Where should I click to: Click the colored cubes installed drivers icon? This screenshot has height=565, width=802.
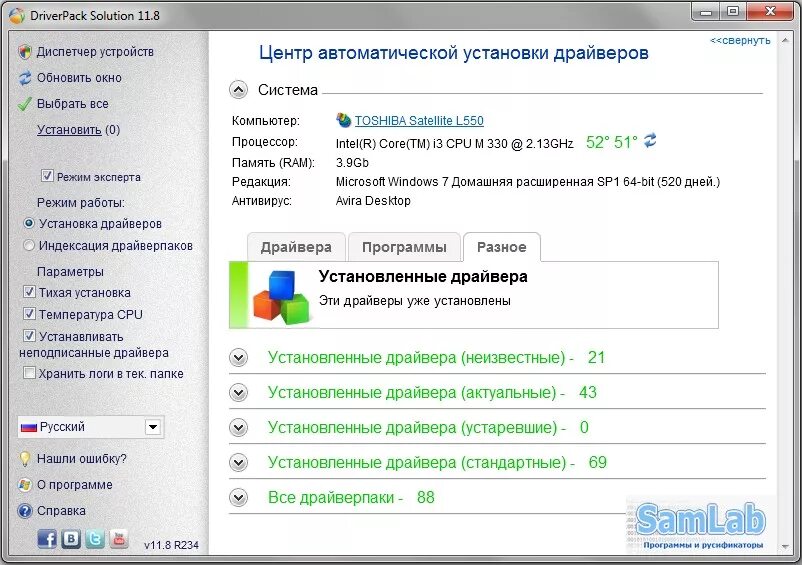point(281,297)
